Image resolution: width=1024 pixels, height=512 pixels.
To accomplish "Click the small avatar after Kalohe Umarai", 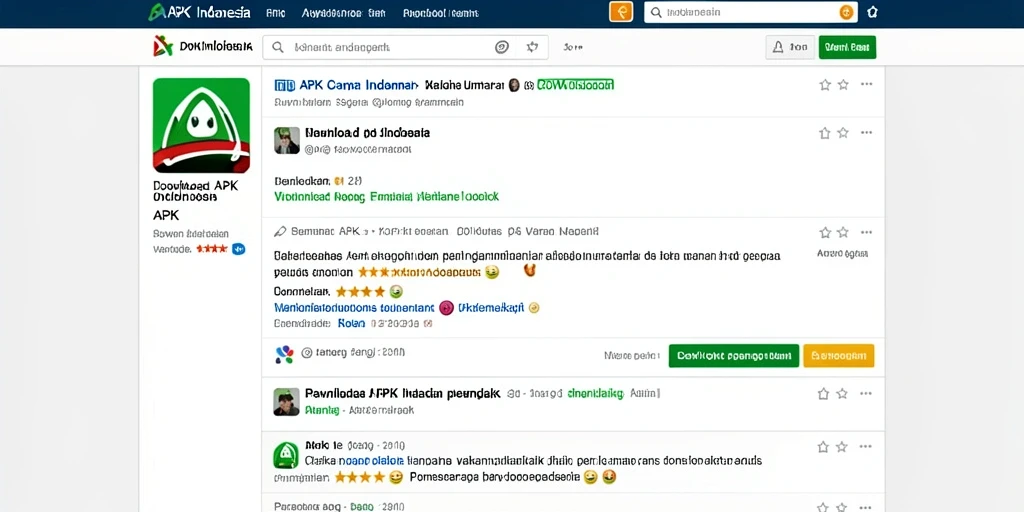I will (x=514, y=85).
